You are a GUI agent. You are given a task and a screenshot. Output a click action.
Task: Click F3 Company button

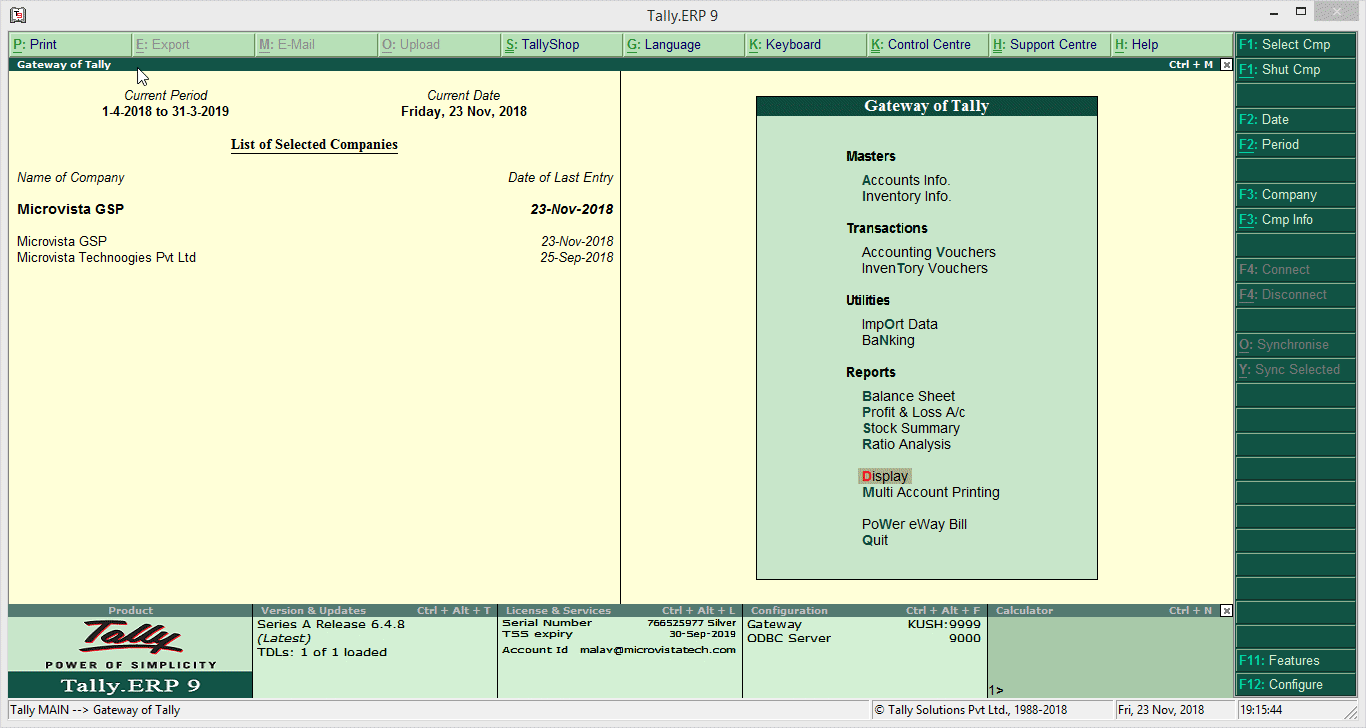point(1296,194)
